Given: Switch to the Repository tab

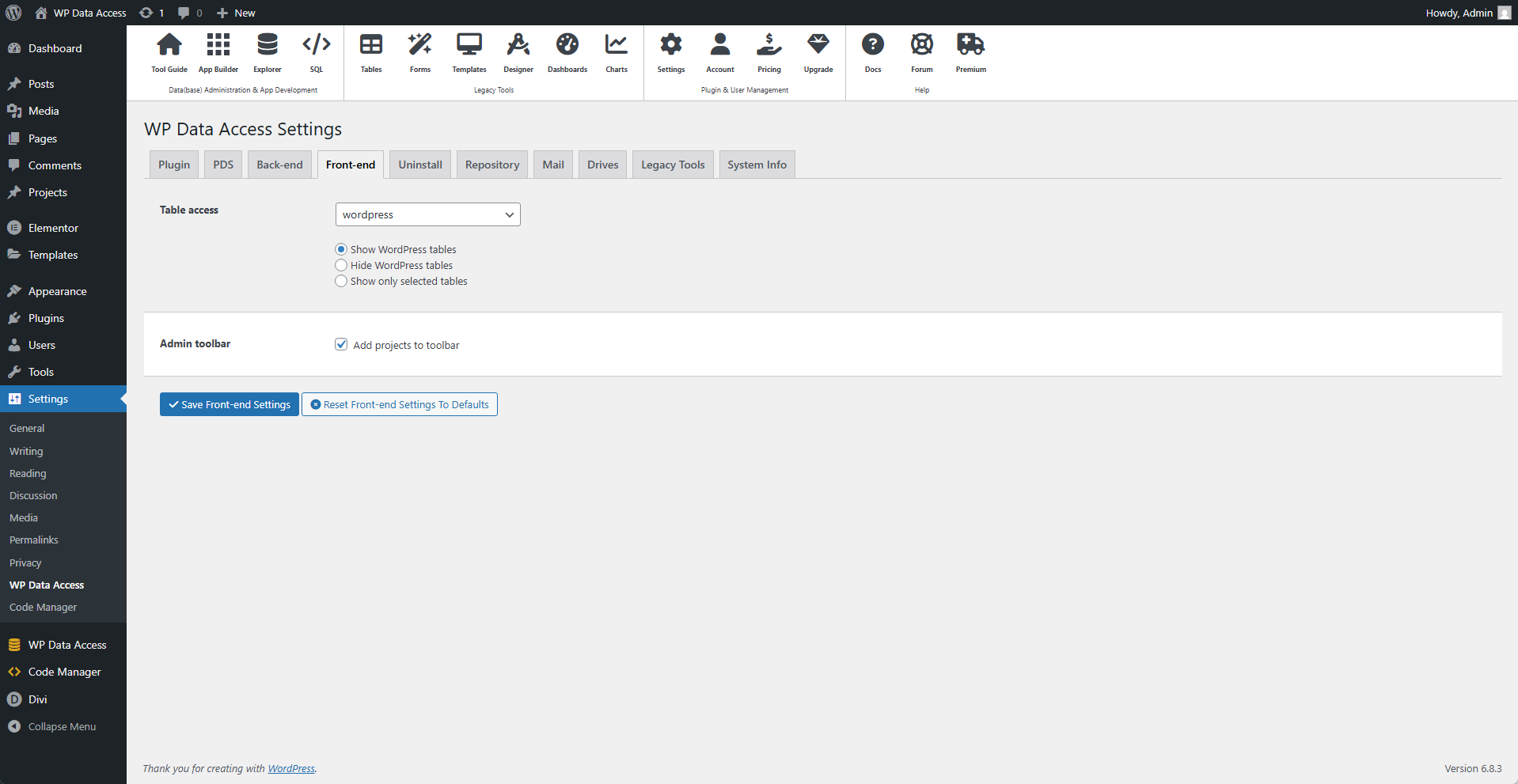Looking at the screenshot, I should click(491, 164).
